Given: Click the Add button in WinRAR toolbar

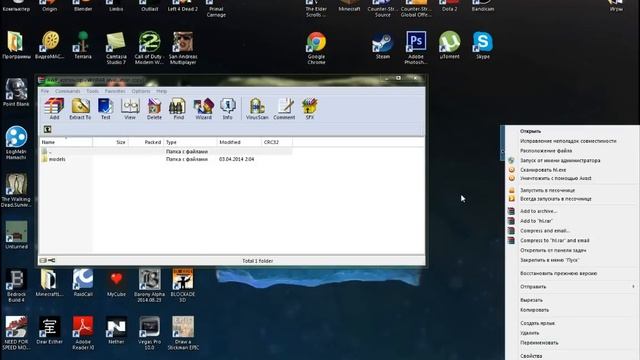Looking at the screenshot, I should pyautogui.click(x=54, y=109).
